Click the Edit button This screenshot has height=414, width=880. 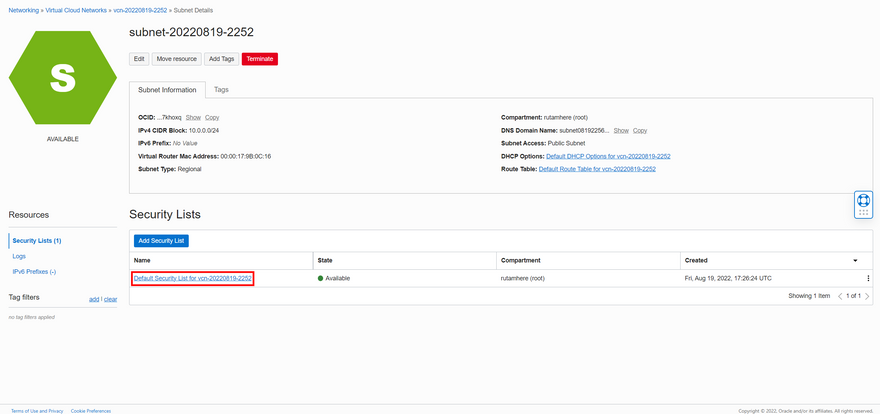click(x=140, y=59)
